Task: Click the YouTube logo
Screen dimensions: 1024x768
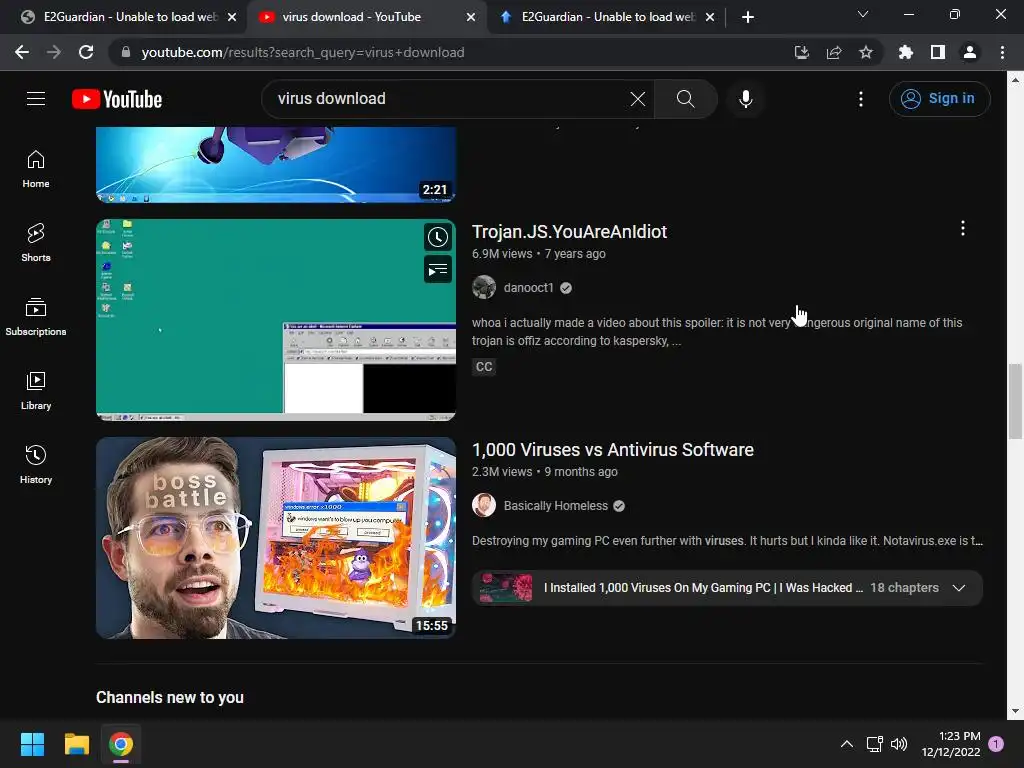Action: [117, 99]
